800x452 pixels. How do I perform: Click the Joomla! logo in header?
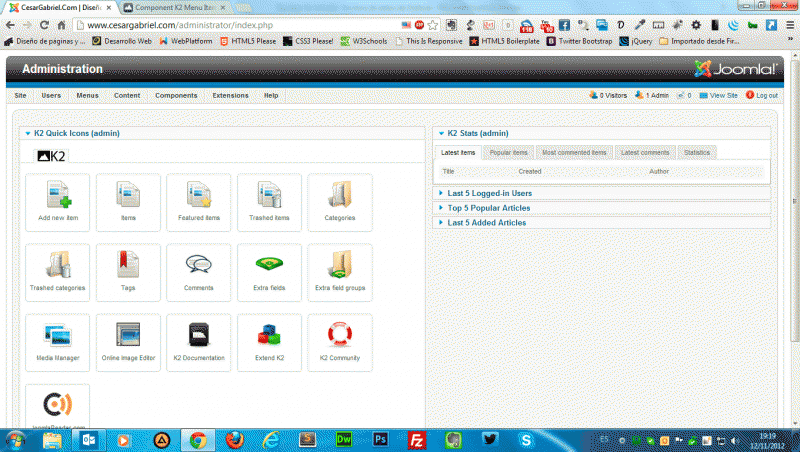(x=735, y=69)
